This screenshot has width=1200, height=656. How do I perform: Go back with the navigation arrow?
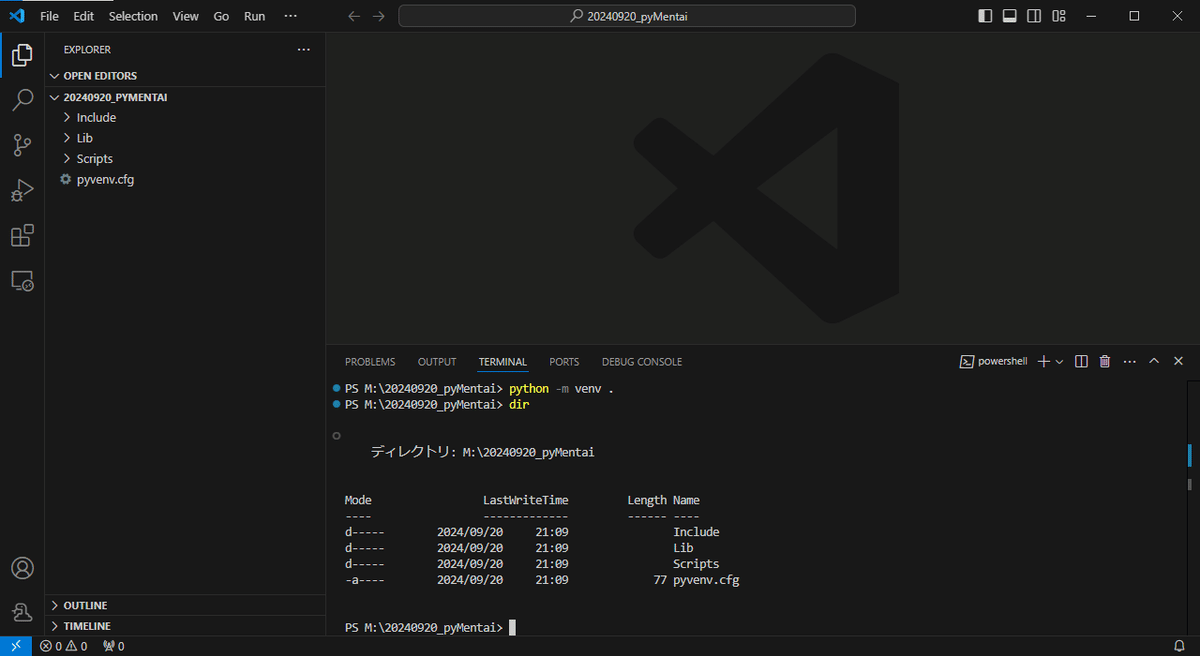click(x=353, y=16)
